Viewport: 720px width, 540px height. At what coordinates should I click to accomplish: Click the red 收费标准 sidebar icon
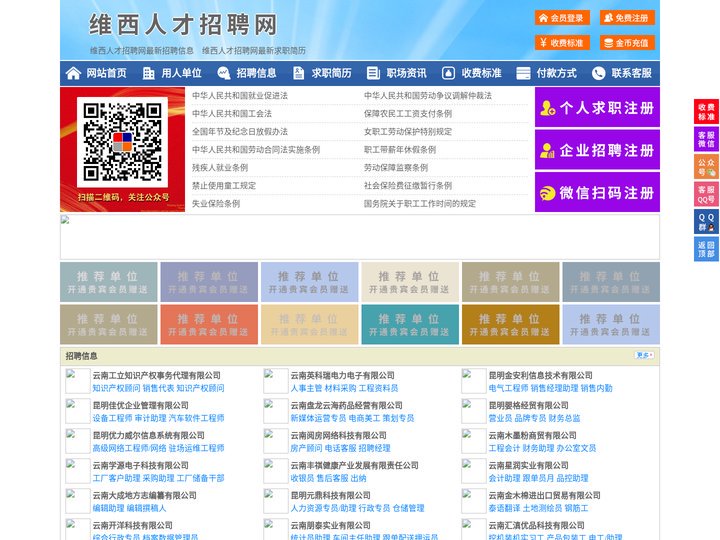click(706, 112)
